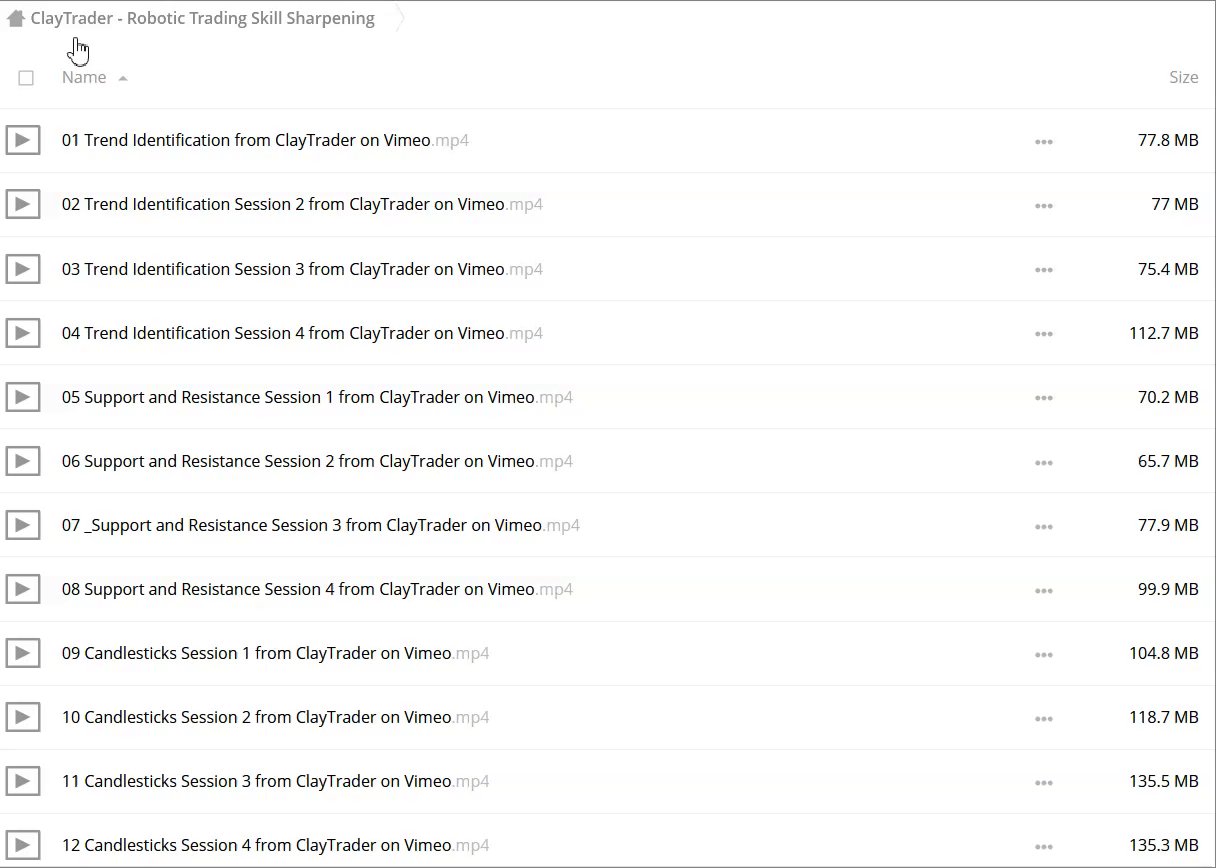Click video icon for 02 Trend Identification Session 2

[x=23, y=205]
